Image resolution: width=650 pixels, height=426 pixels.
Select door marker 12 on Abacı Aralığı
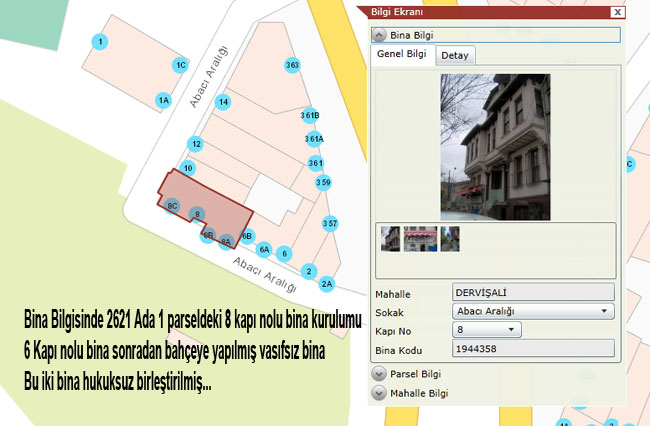(197, 144)
